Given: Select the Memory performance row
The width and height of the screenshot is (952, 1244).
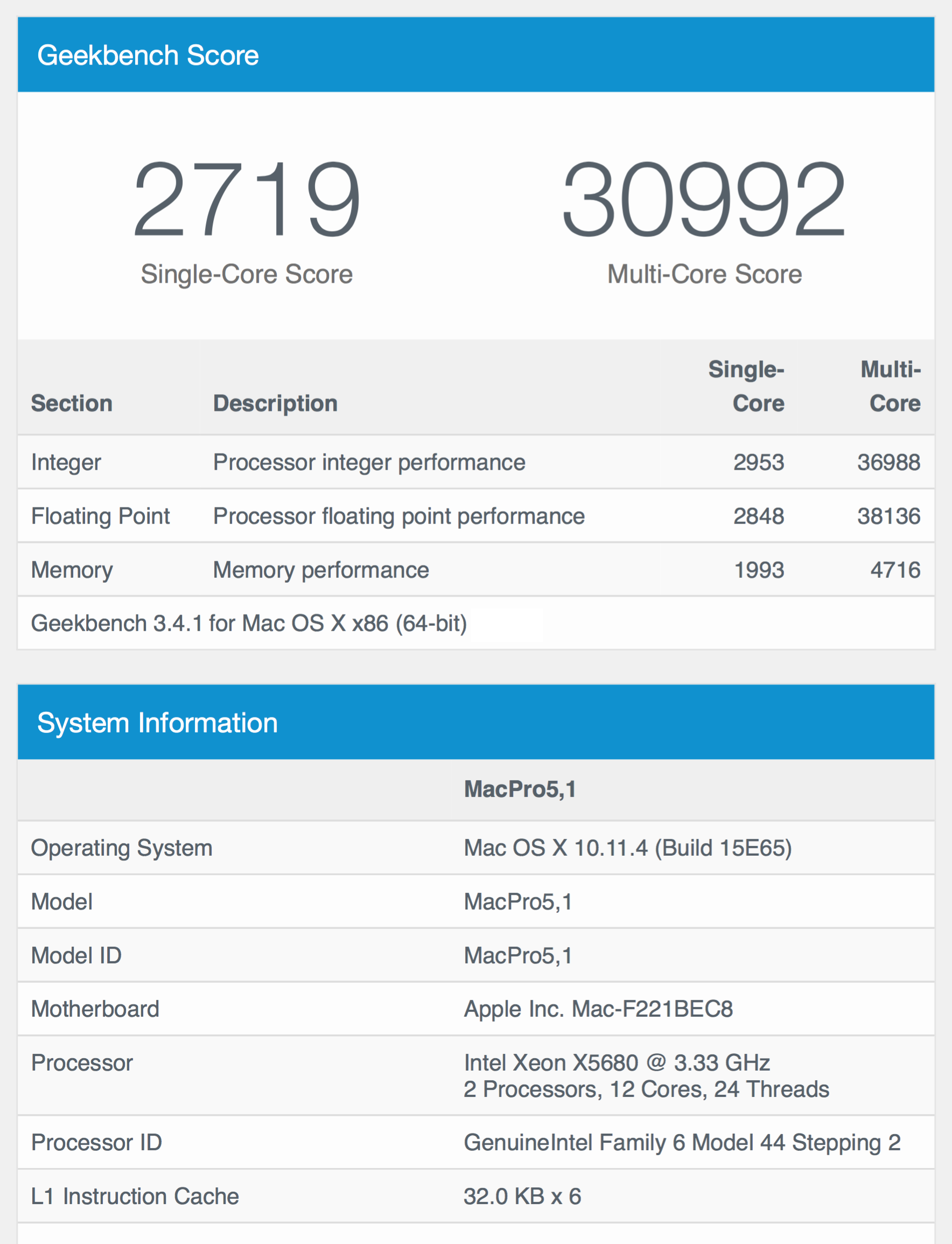Looking at the screenshot, I should pyautogui.click(x=476, y=570).
